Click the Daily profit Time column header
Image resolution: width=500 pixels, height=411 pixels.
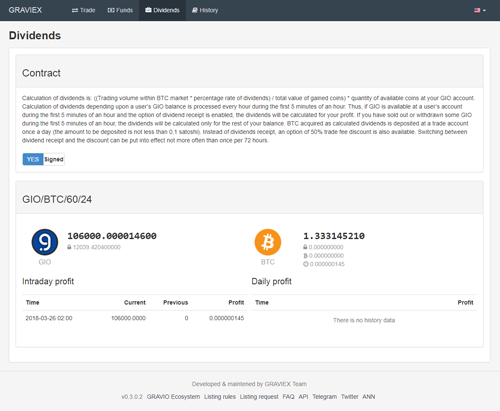point(262,302)
